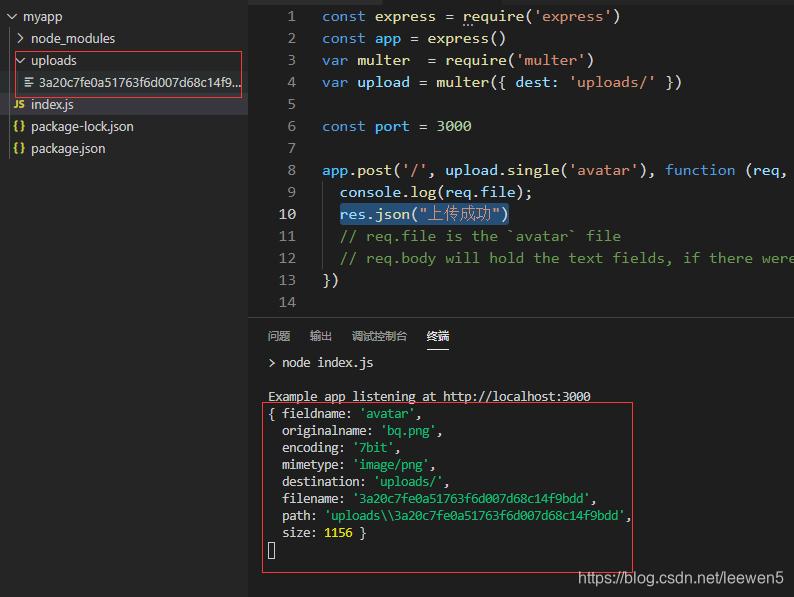Open the http://localhost:3000 link in the terminal
The width and height of the screenshot is (794, 597).
coord(517,396)
